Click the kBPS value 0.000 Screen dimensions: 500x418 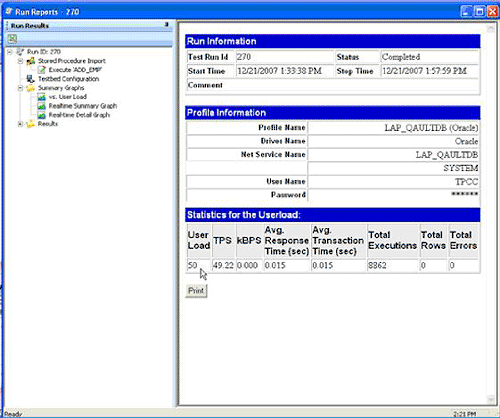tap(247, 265)
